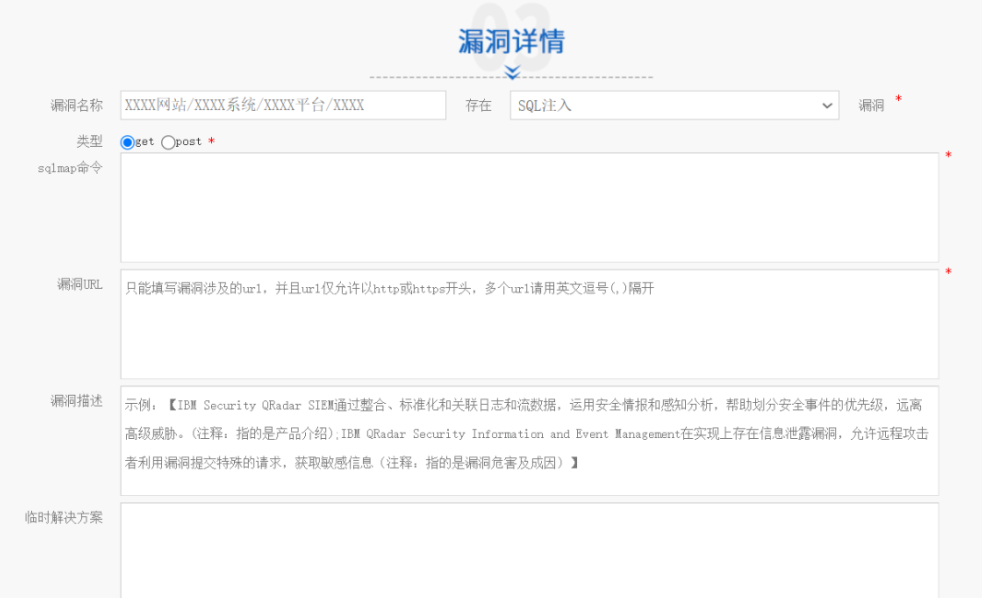Screen dimensions: 982x598
Task: Click the 类型 label
Action: (90, 142)
